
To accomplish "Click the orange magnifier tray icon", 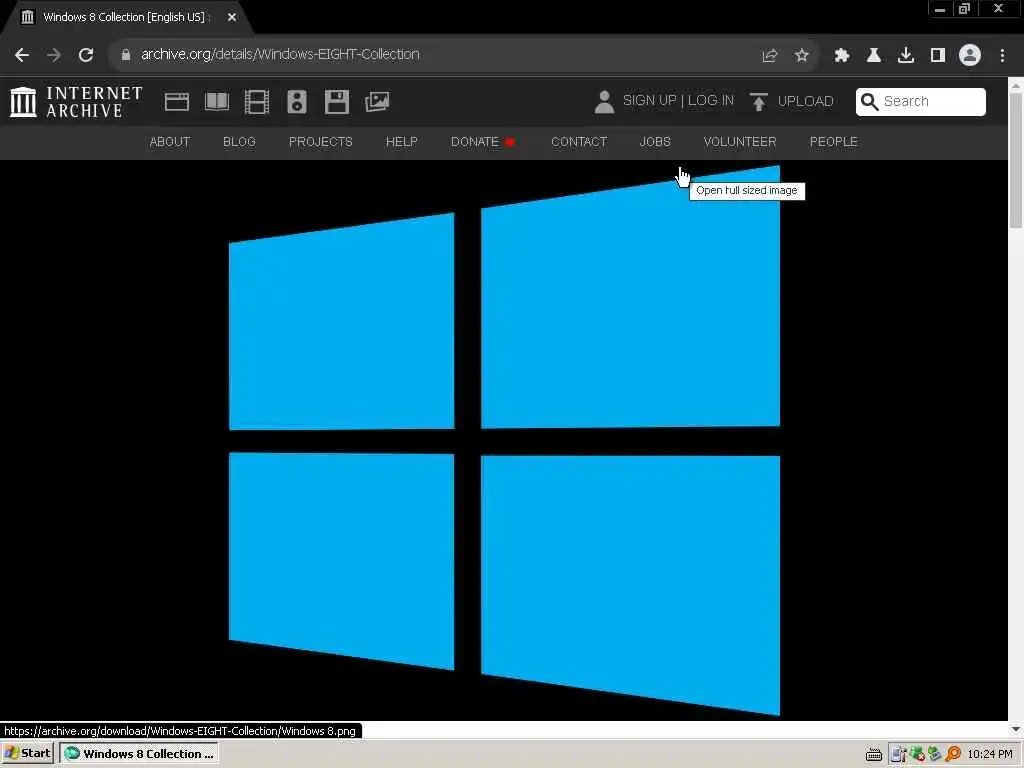I will [953, 754].
